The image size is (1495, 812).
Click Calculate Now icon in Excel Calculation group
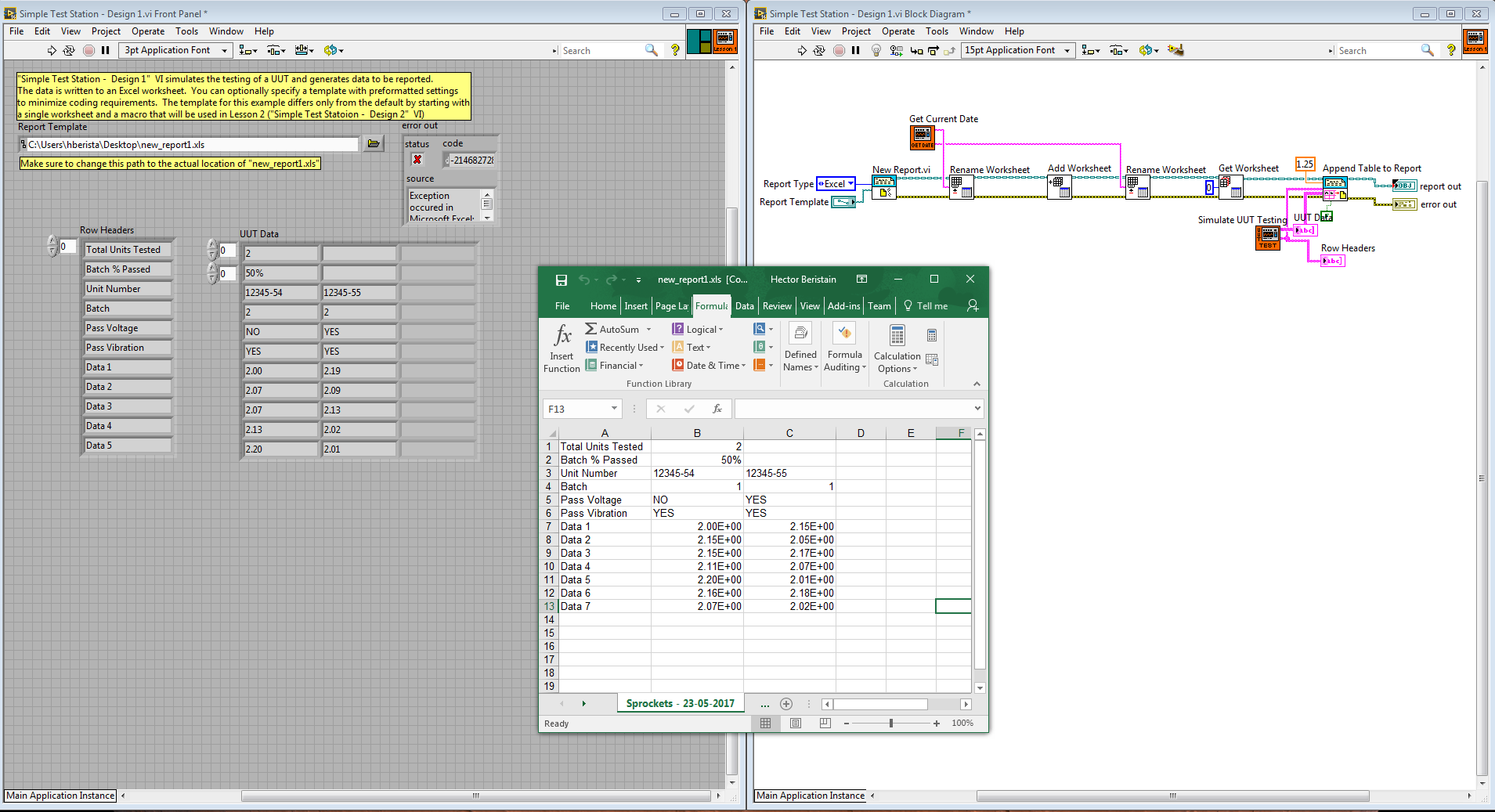[932, 335]
